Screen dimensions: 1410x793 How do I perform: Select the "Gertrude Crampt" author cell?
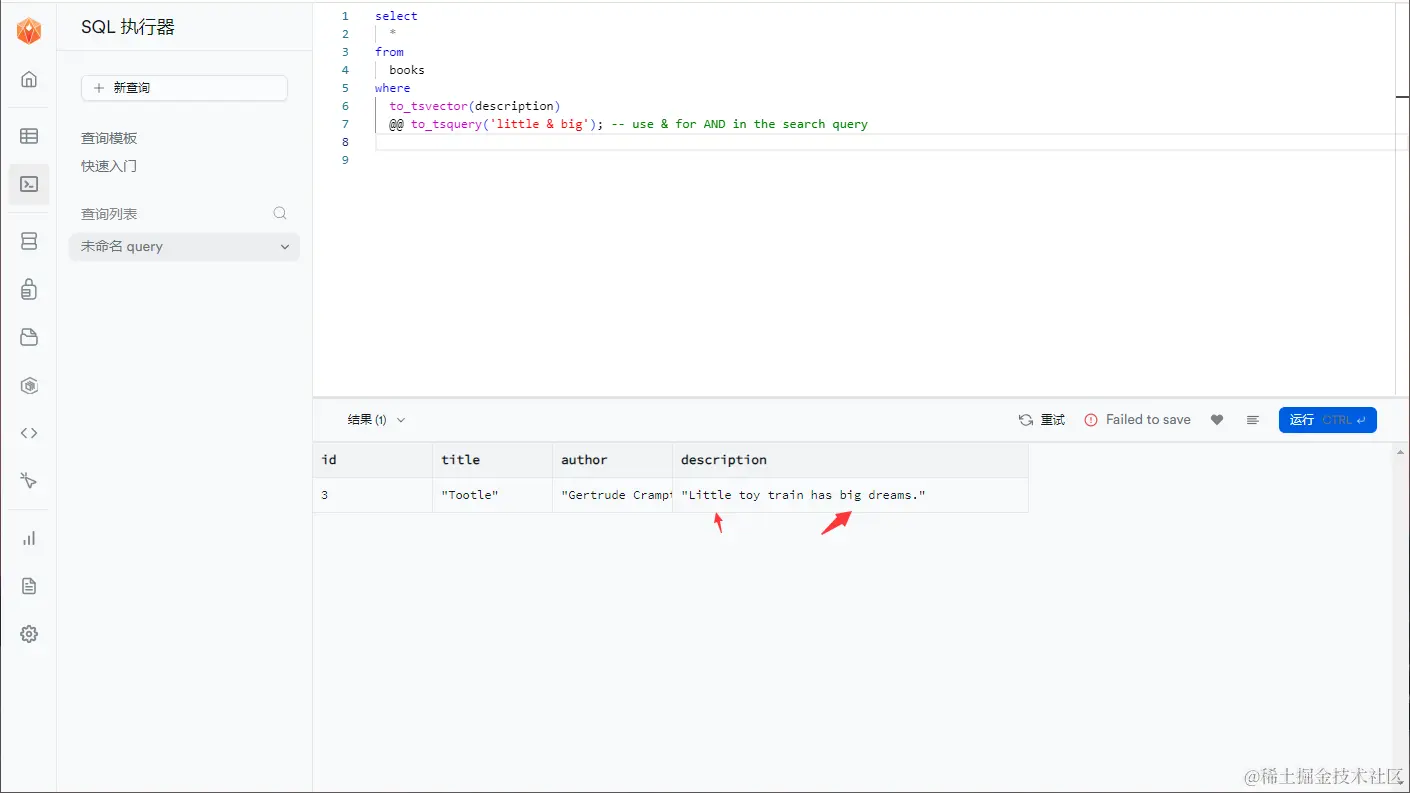(x=612, y=495)
